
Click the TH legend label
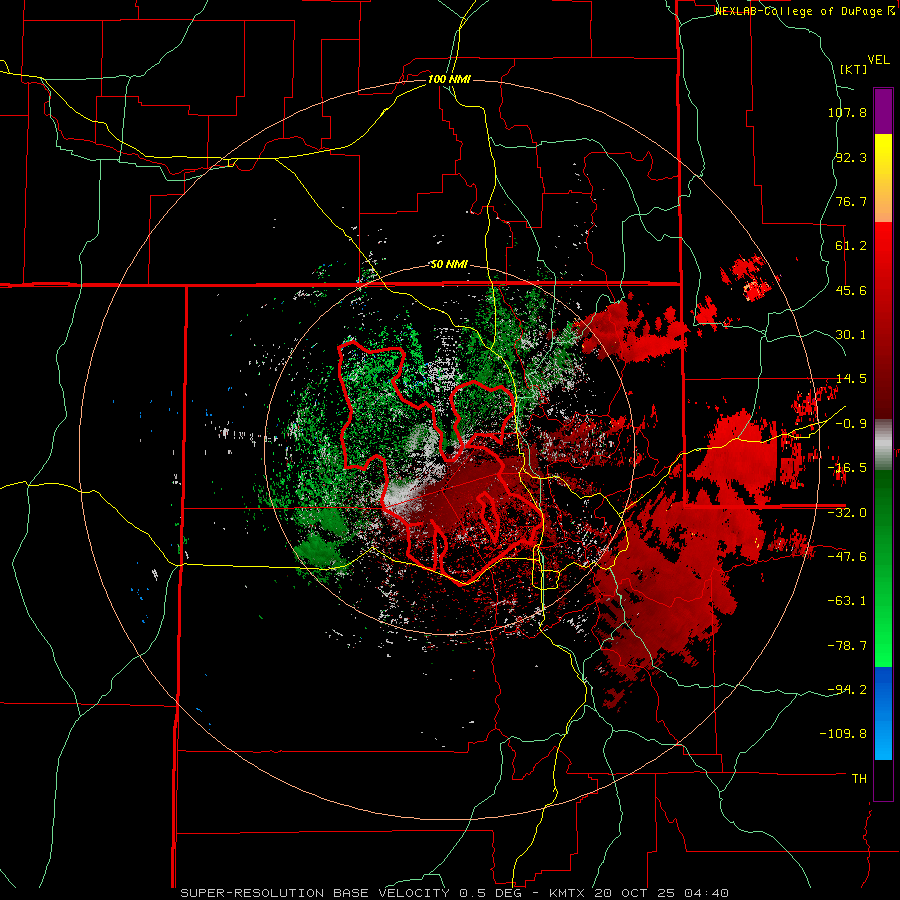(x=859, y=779)
